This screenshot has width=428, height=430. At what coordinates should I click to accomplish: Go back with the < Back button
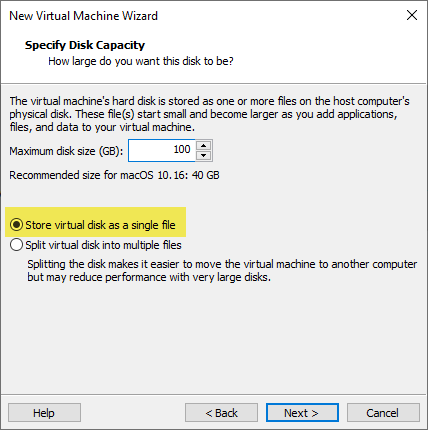coord(221,413)
